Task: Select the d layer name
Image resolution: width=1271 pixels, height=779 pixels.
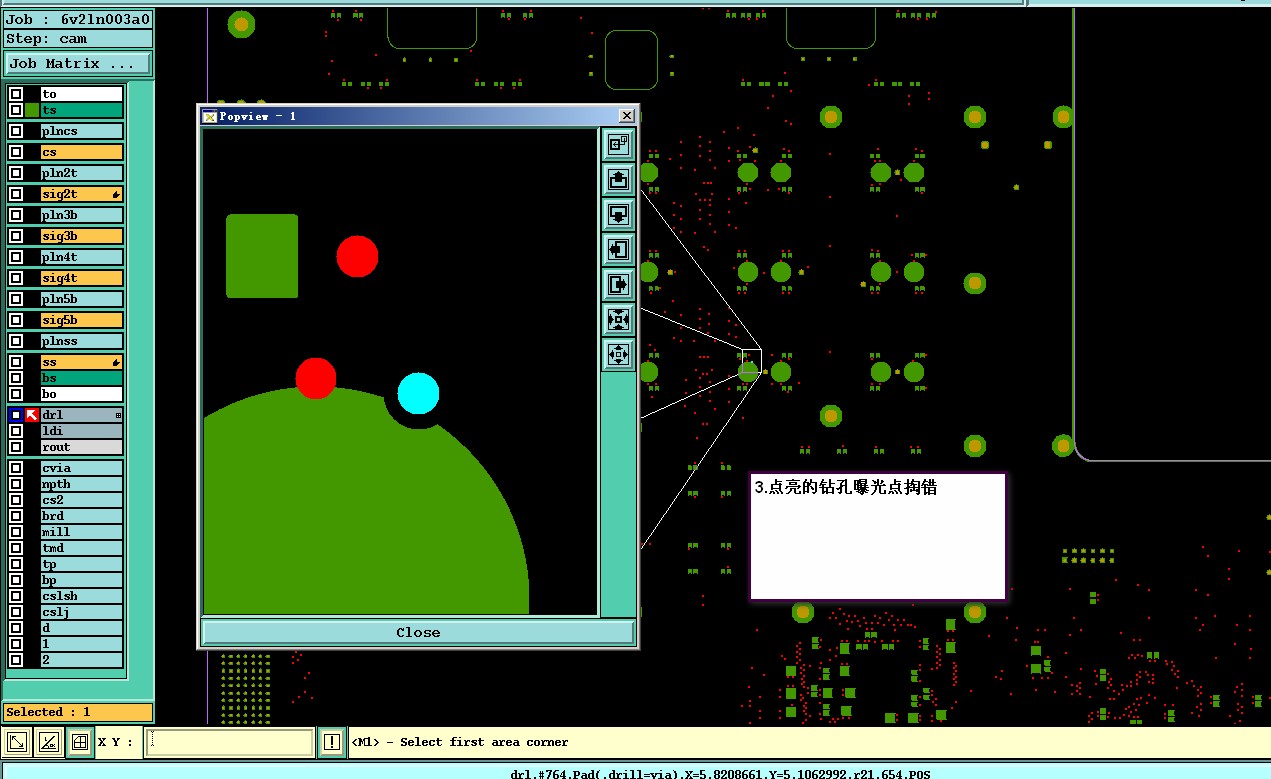Action: coord(82,628)
